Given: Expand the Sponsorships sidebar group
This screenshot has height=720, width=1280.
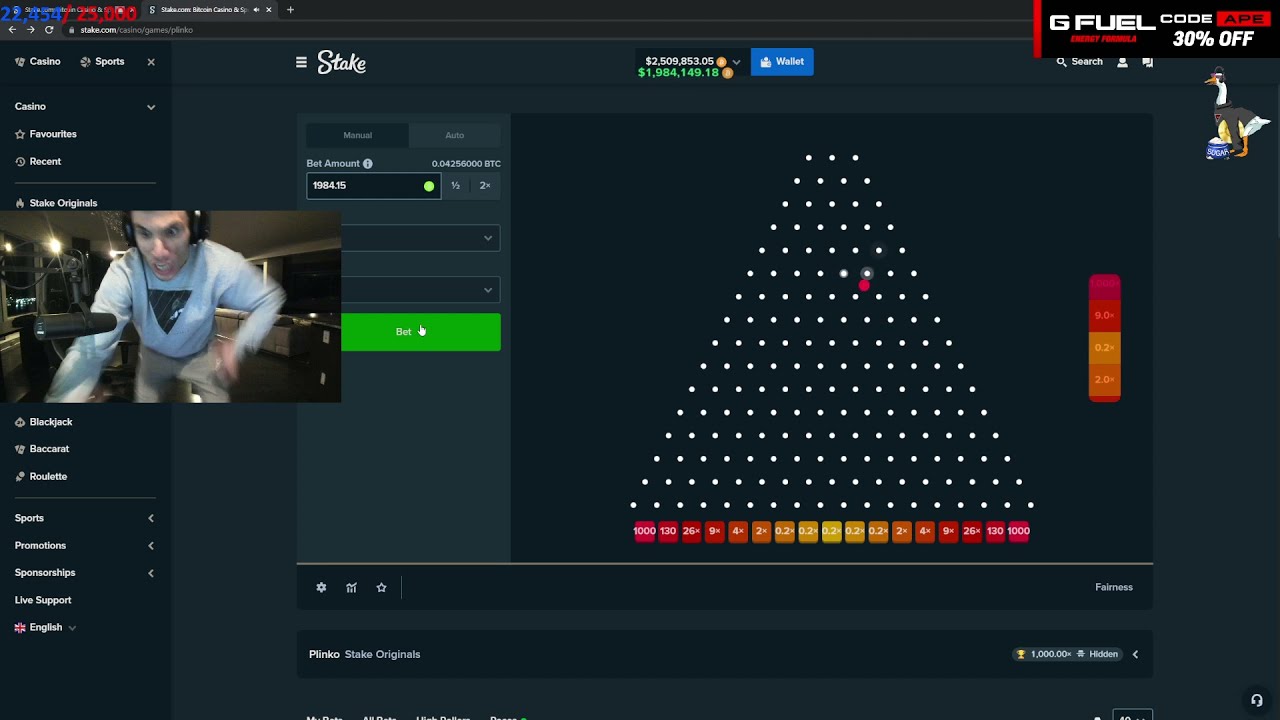Looking at the screenshot, I should (151, 573).
